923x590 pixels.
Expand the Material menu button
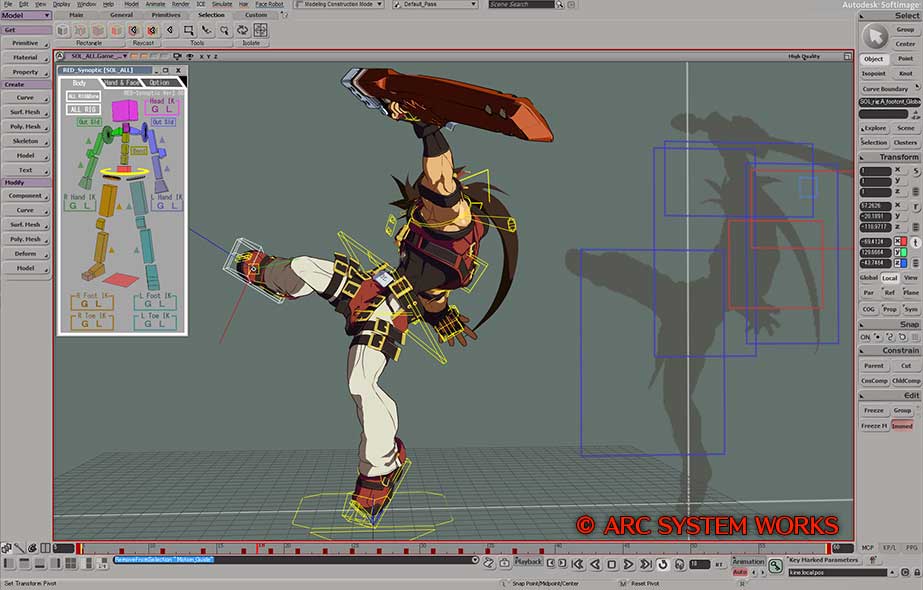(x=26, y=58)
